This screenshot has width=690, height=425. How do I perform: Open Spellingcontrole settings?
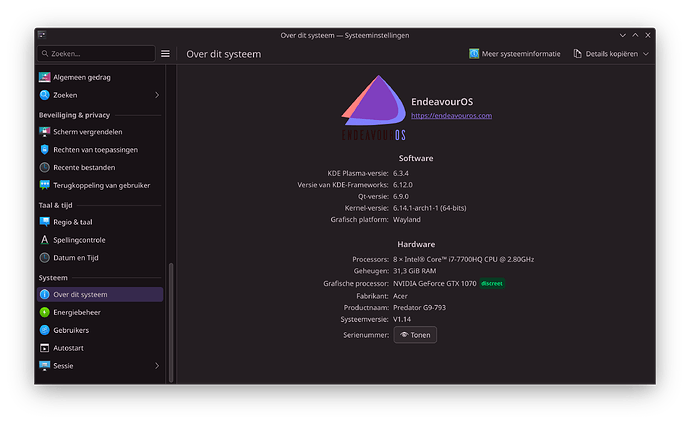(x=100, y=240)
